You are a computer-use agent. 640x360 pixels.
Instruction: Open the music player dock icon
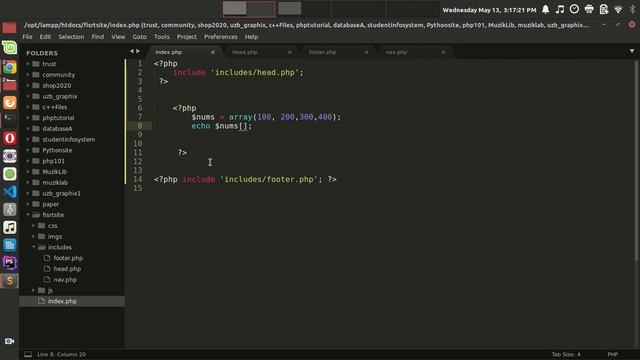9,227
